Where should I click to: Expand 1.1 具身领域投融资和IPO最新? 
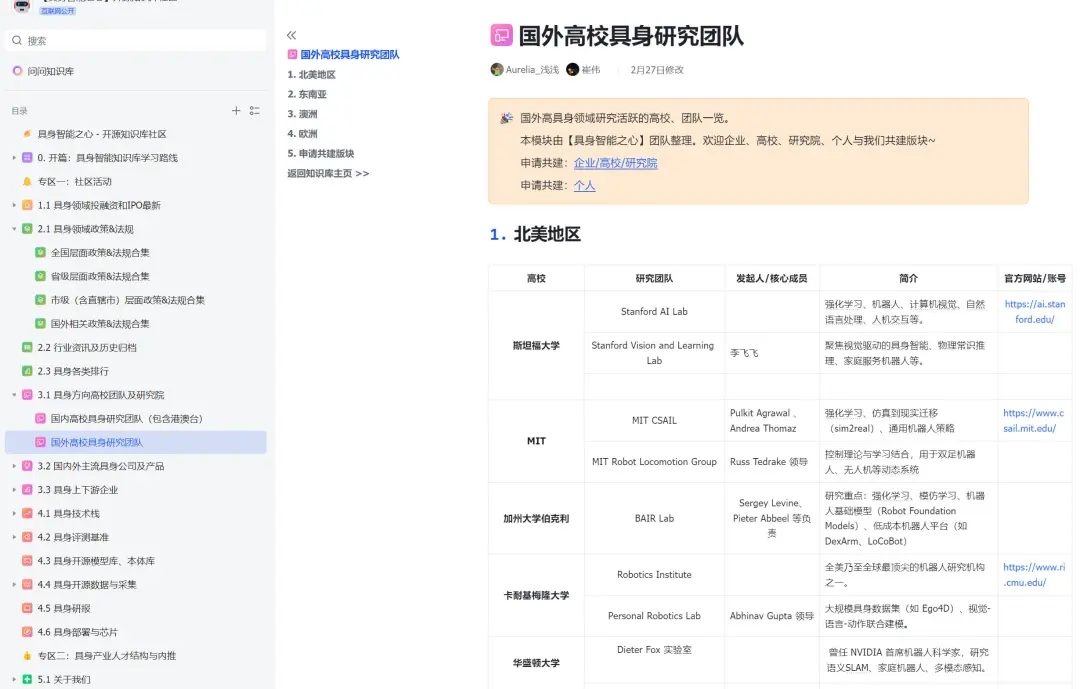pos(14,205)
